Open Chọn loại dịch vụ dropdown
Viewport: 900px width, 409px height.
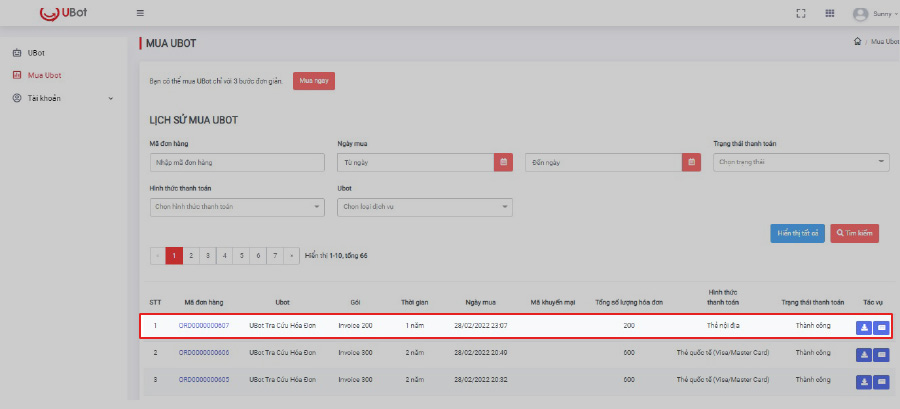(x=425, y=207)
